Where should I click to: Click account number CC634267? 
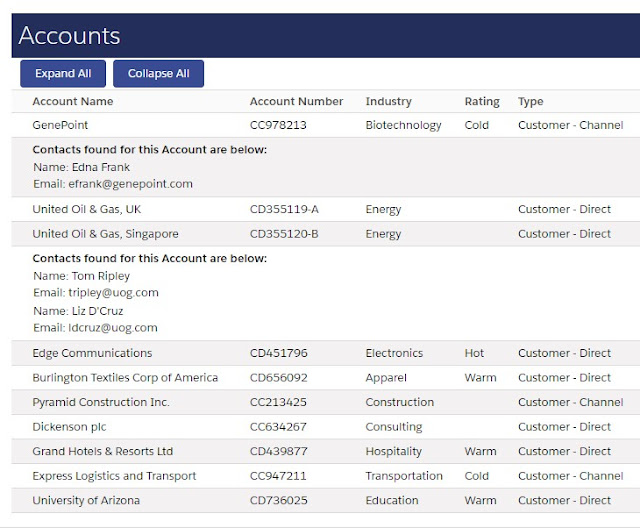278,427
